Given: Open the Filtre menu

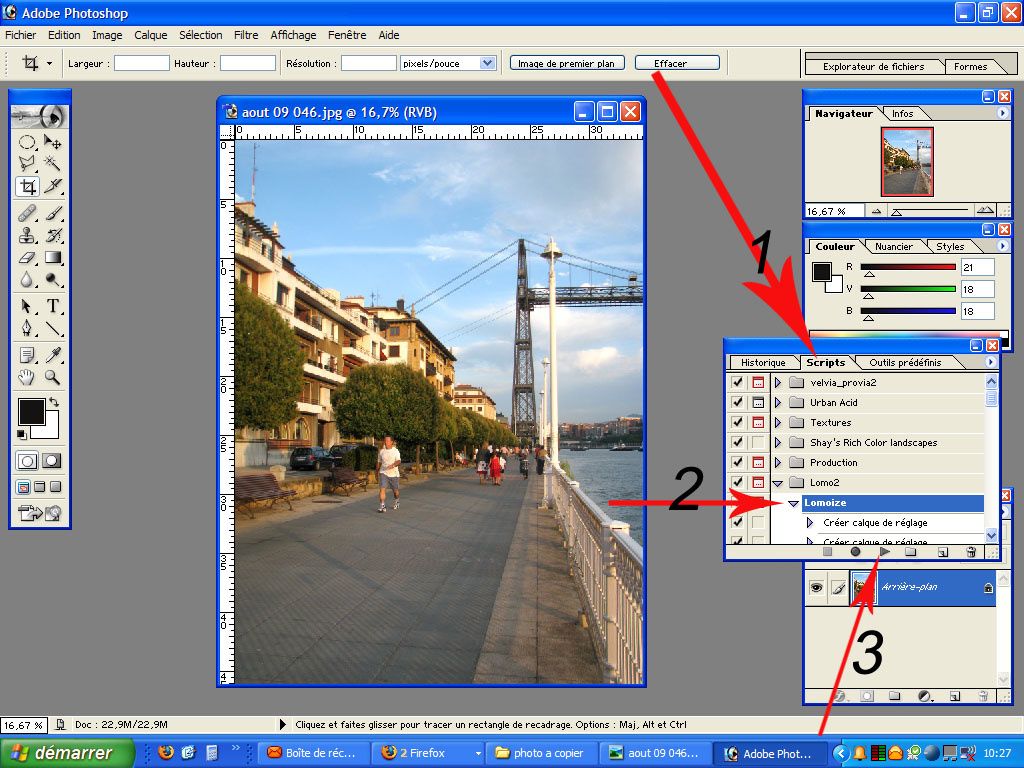Looking at the screenshot, I should click(246, 35).
